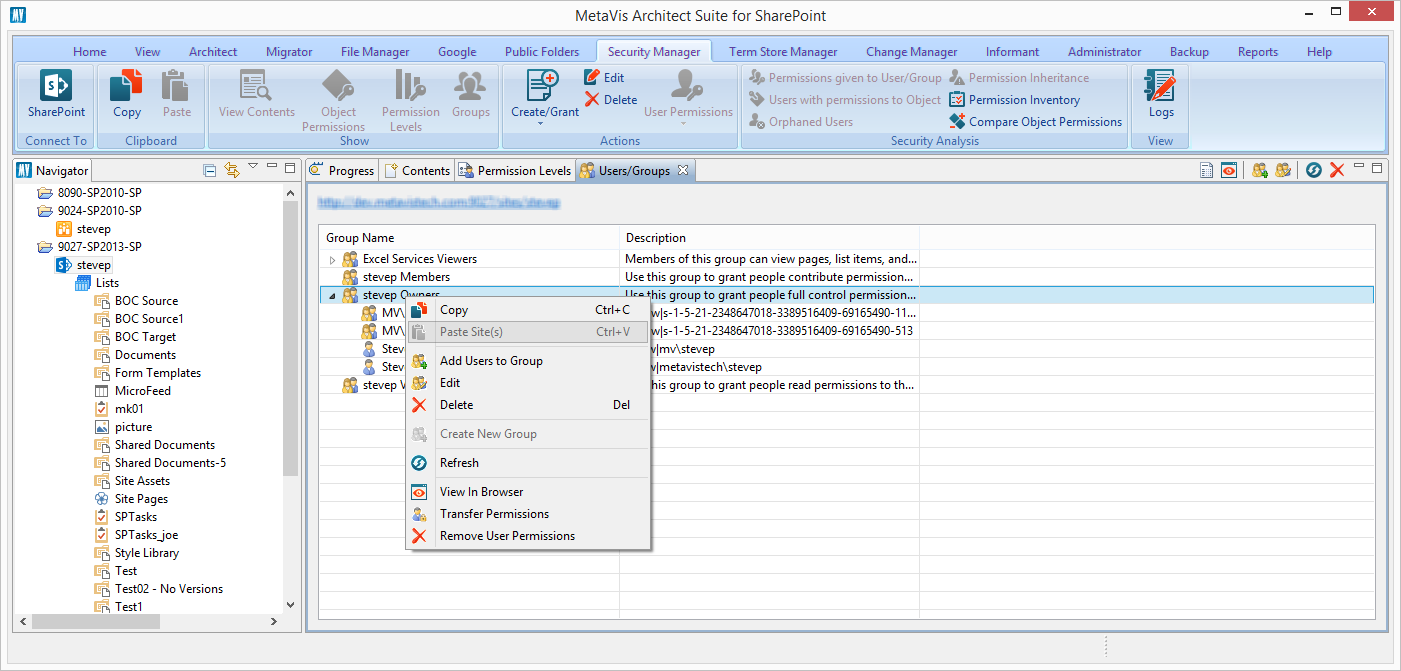Viewport: 1401px width, 671px height.
Task: Open the Create/Grant dropdown arrow
Action: pyautogui.click(x=541, y=125)
